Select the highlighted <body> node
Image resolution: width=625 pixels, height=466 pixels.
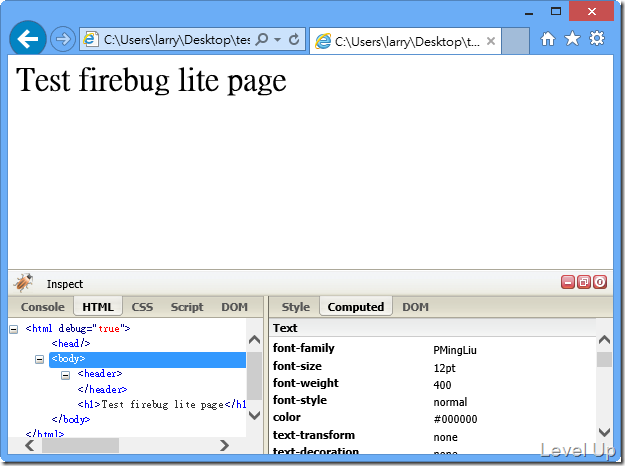pyautogui.click(x=147, y=359)
